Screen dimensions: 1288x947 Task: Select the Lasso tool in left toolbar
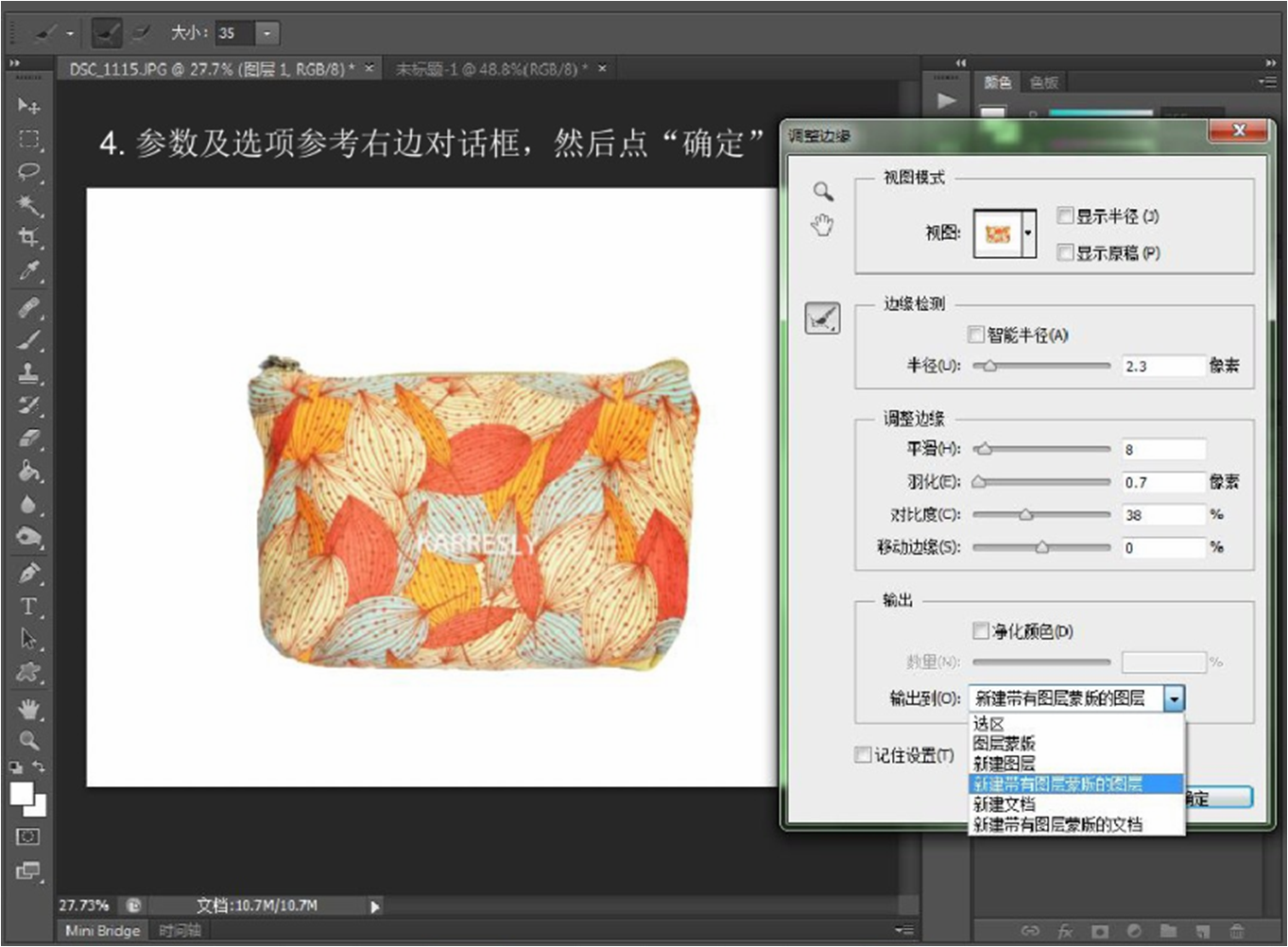(x=29, y=172)
